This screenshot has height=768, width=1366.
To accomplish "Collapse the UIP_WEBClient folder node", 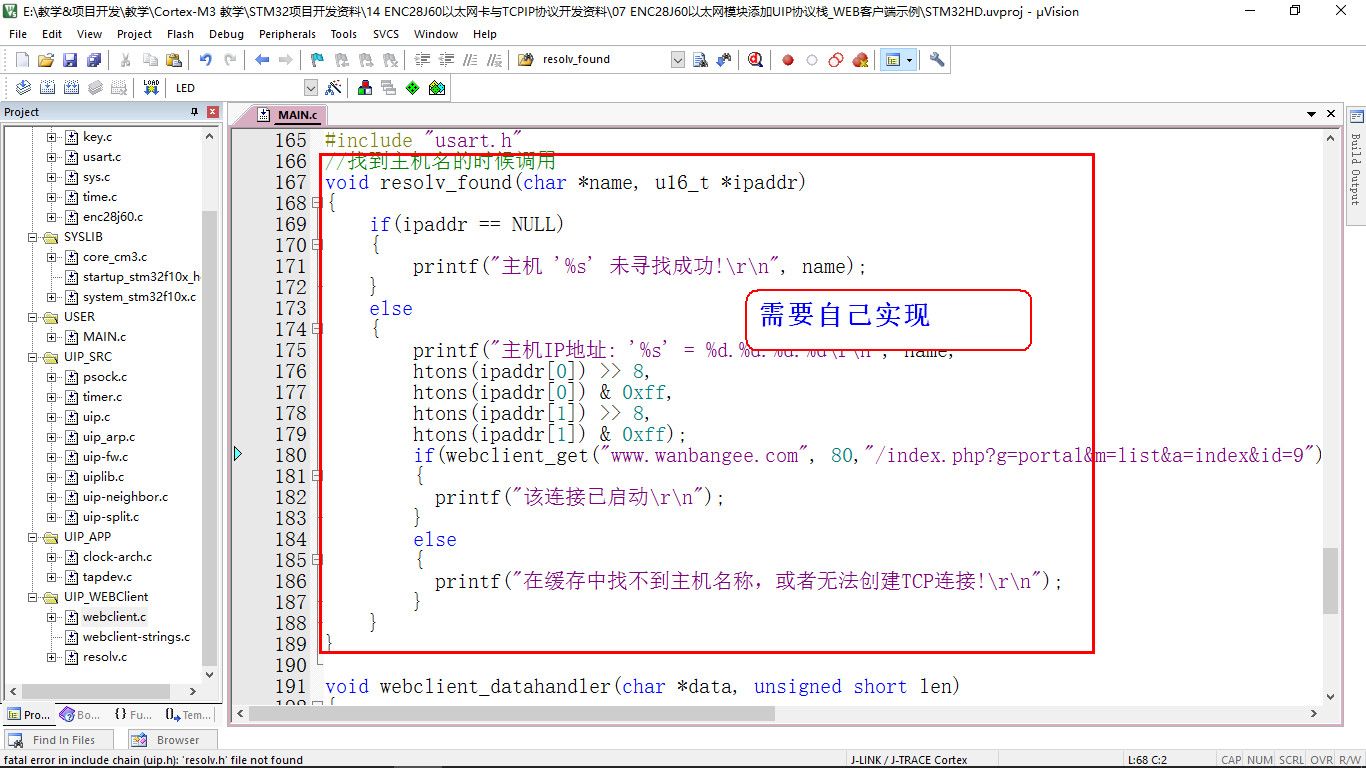I will tap(33, 597).
